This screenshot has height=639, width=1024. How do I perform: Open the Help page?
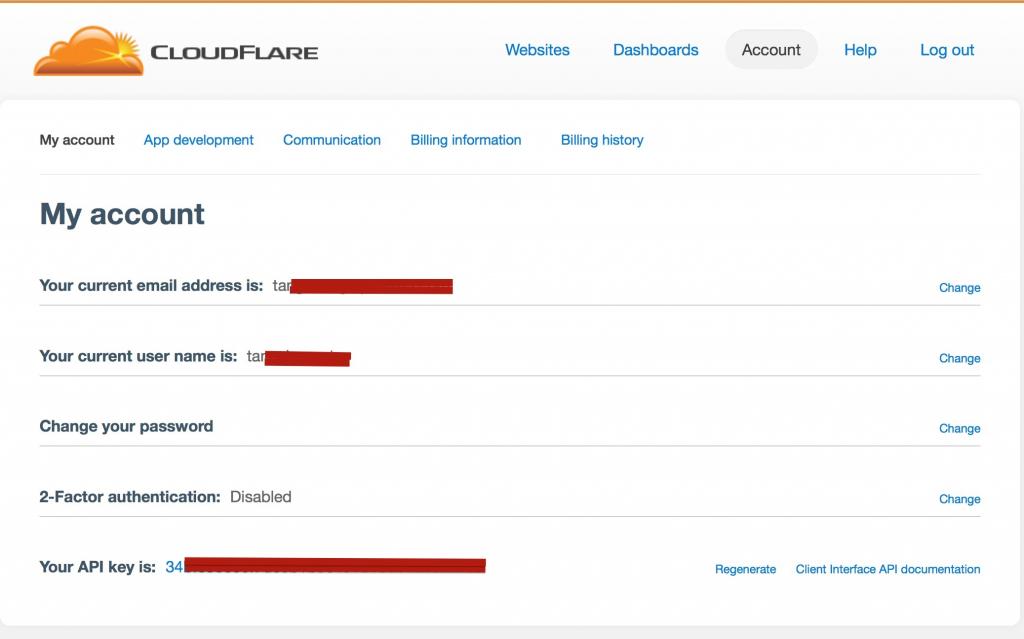tap(860, 50)
